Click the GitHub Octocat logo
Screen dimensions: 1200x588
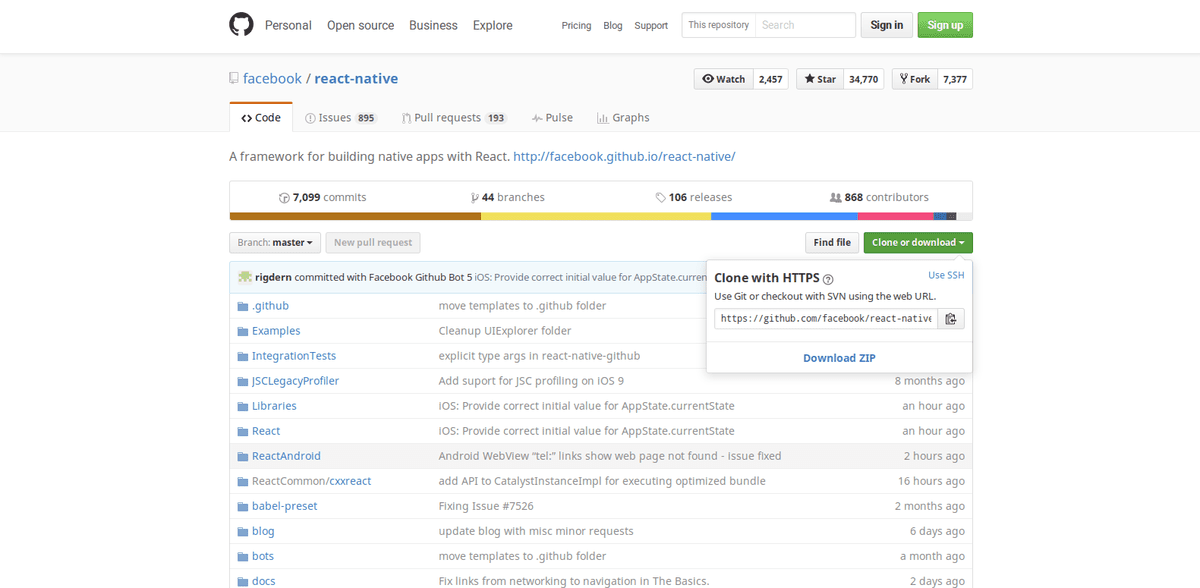[241, 25]
